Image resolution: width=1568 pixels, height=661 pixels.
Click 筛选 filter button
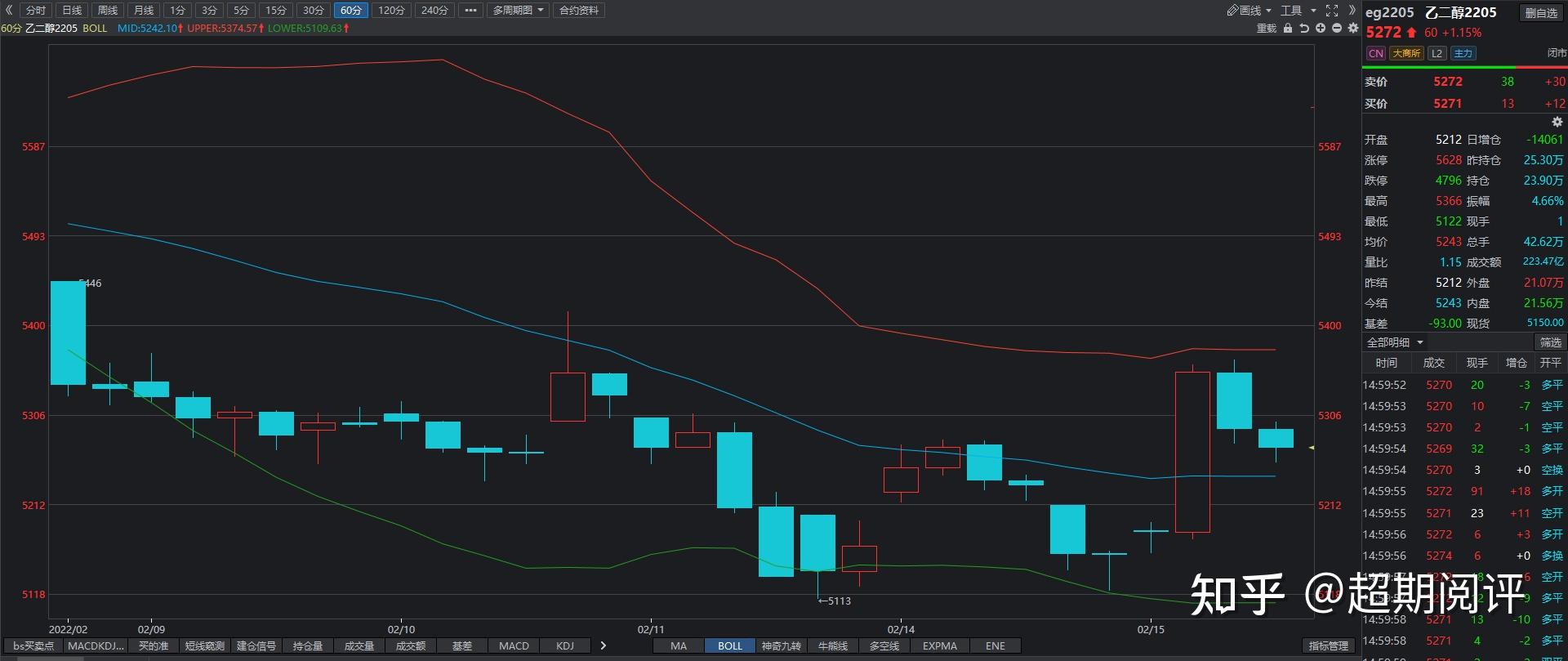click(x=1550, y=342)
